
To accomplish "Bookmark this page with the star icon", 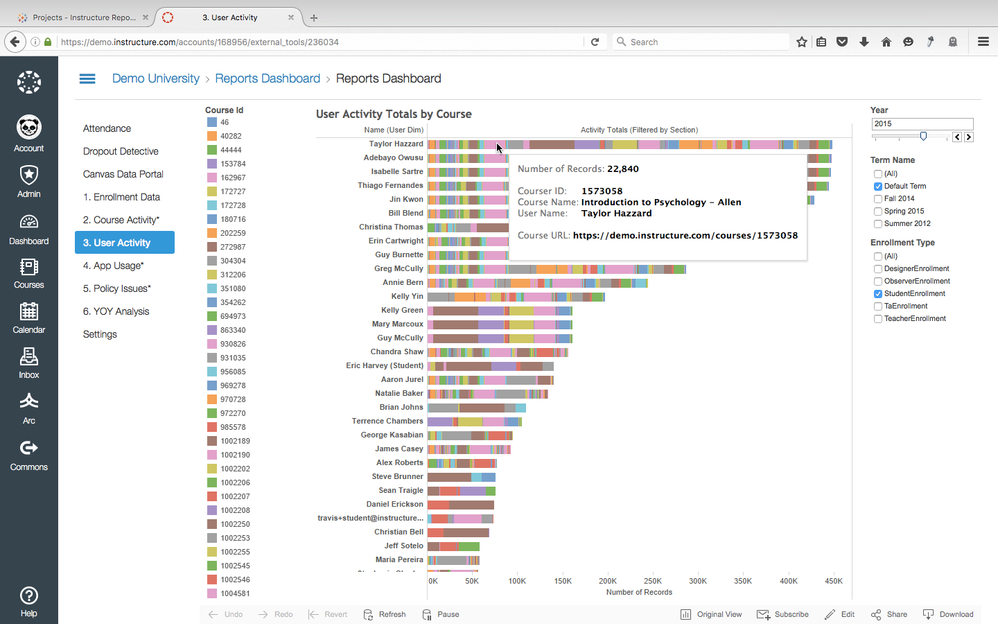I will pos(802,41).
